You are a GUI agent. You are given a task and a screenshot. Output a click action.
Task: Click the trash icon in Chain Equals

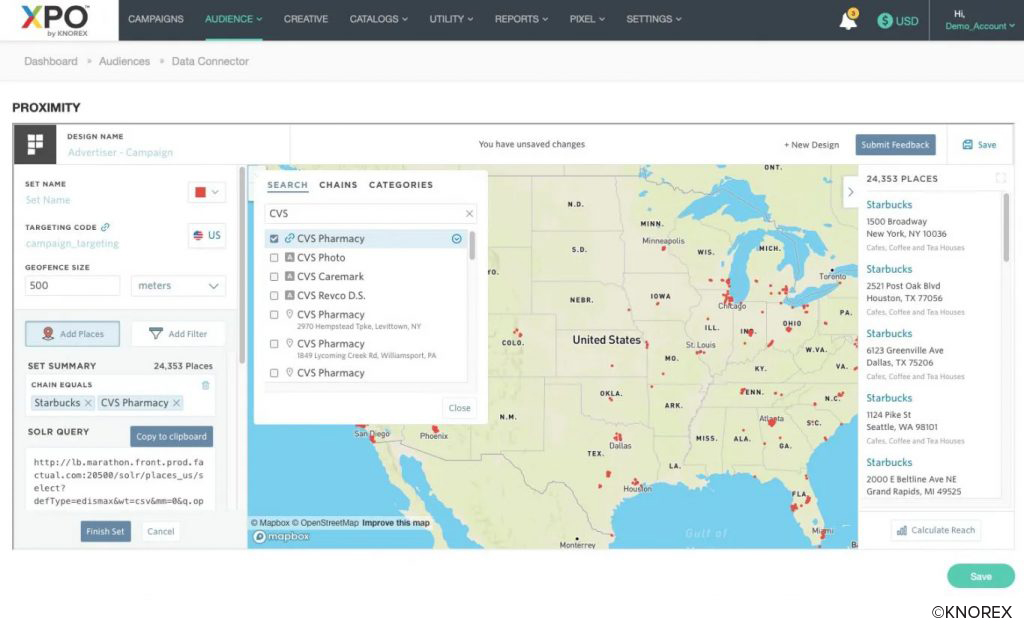pyautogui.click(x=206, y=385)
